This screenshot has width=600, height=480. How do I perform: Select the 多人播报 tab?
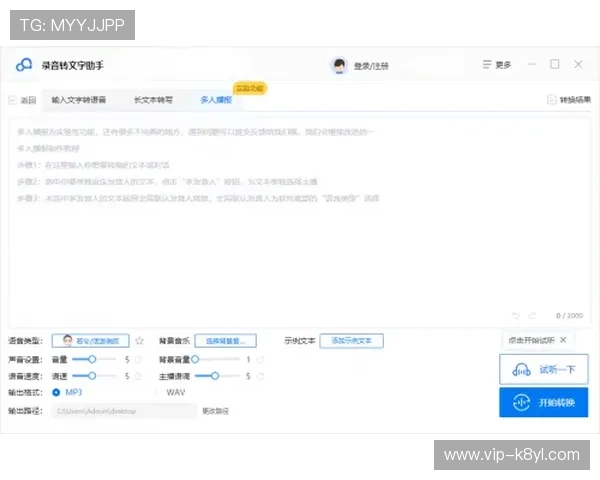(x=216, y=100)
